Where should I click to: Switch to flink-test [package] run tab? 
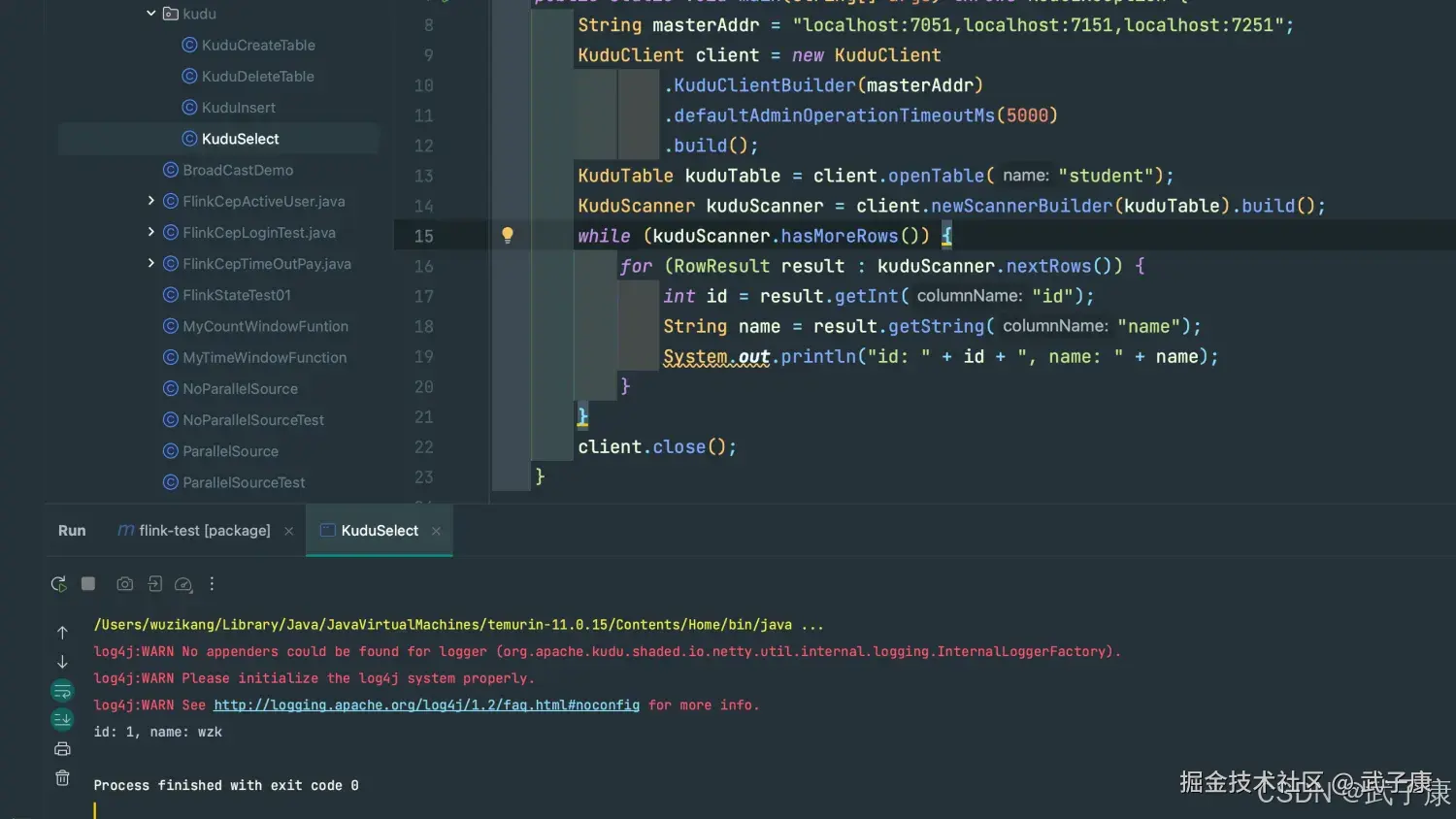point(204,531)
